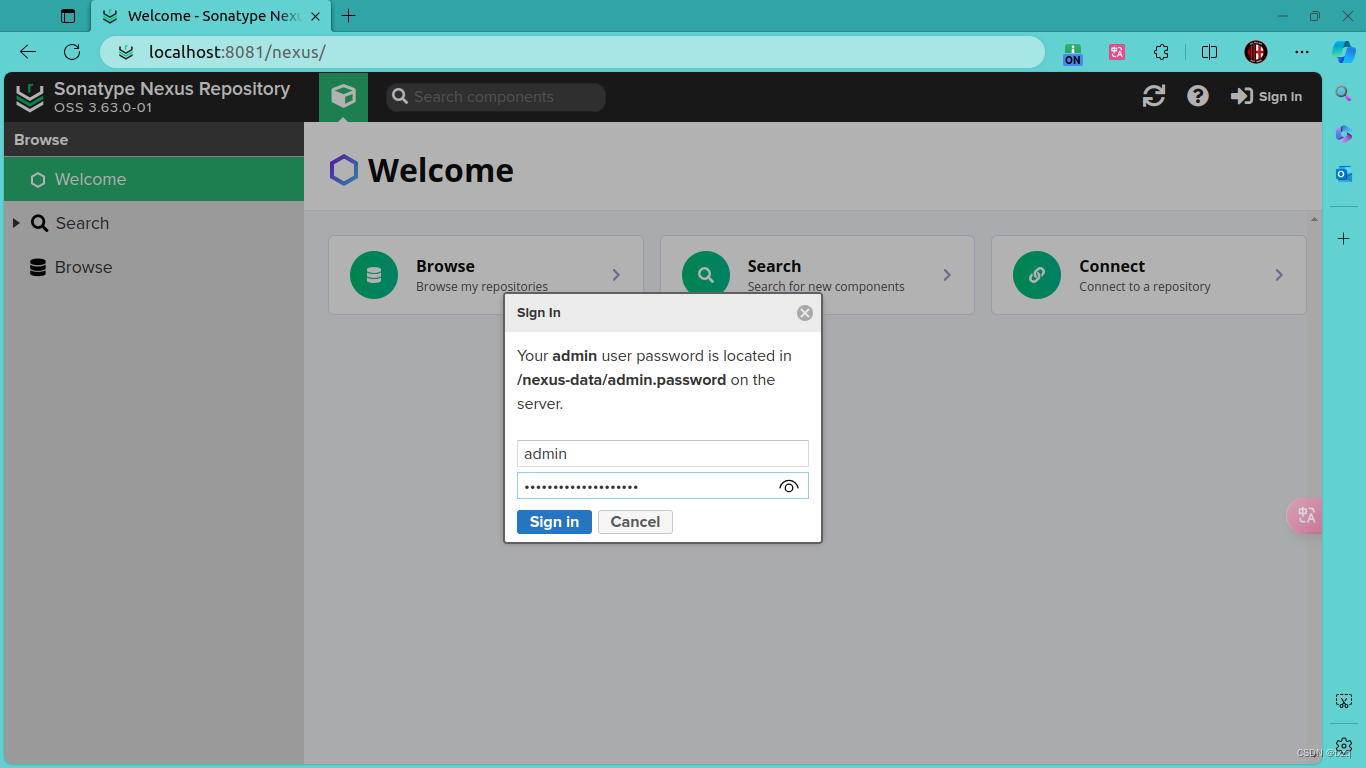Open the Browse my repositories card
This screenshot has height=768, width=1366.
point(486,275)
